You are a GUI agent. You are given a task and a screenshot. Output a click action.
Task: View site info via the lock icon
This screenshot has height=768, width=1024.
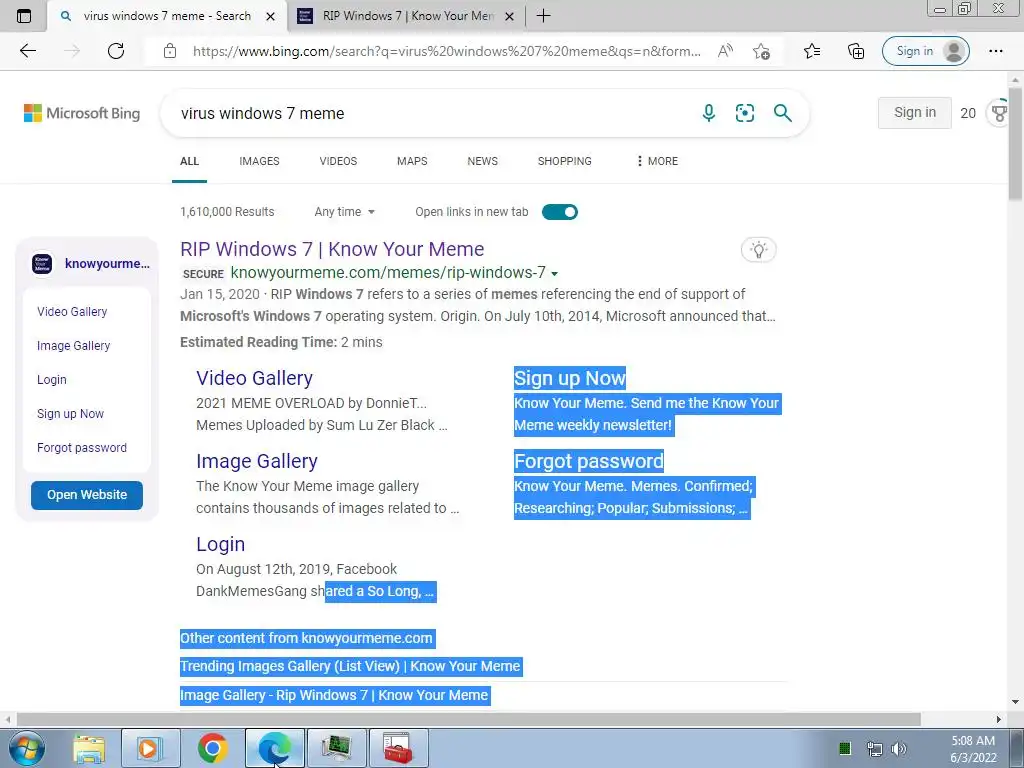[x=170, y=51]
